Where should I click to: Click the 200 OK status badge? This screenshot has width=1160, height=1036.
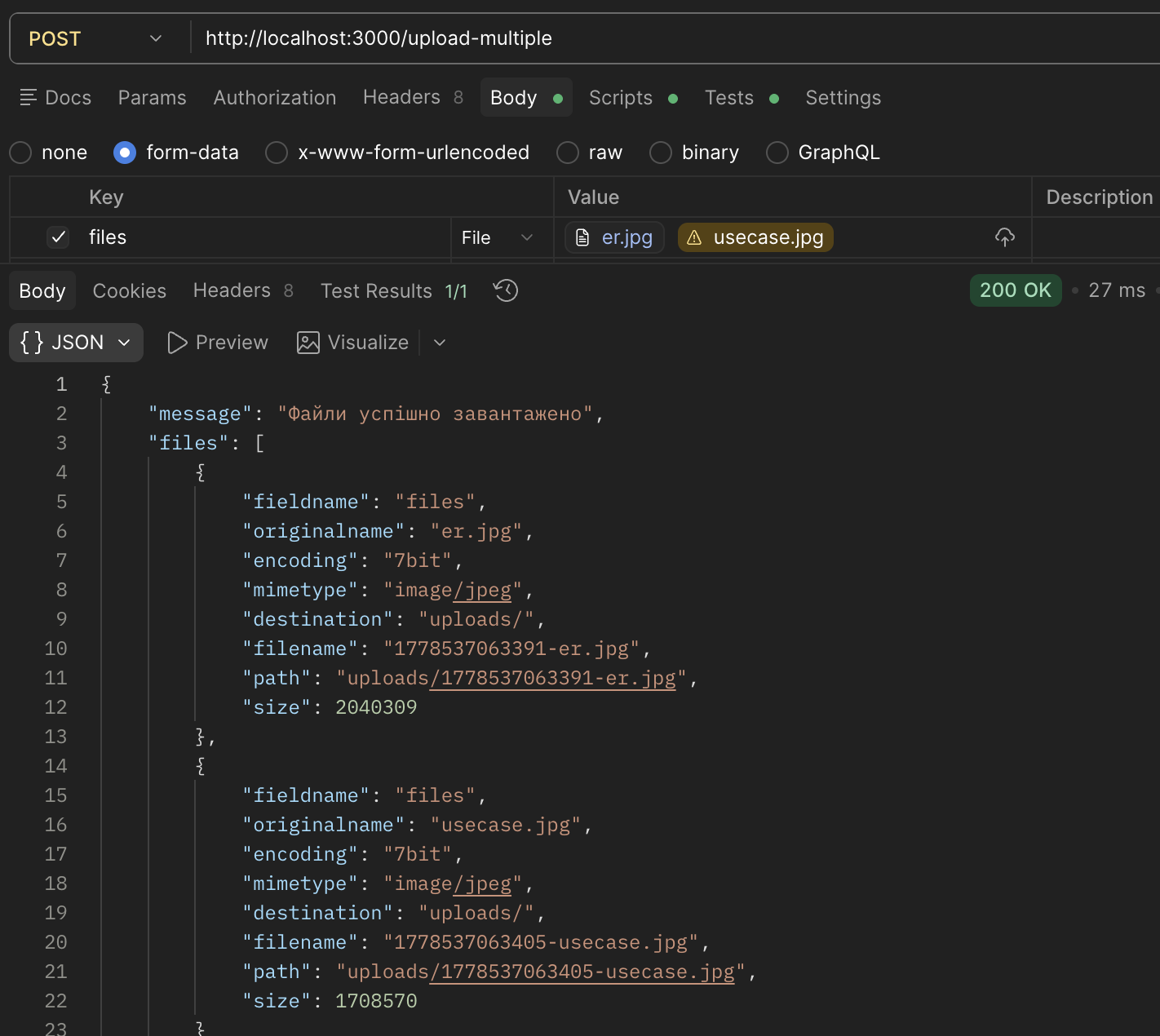pos(1016,290)
